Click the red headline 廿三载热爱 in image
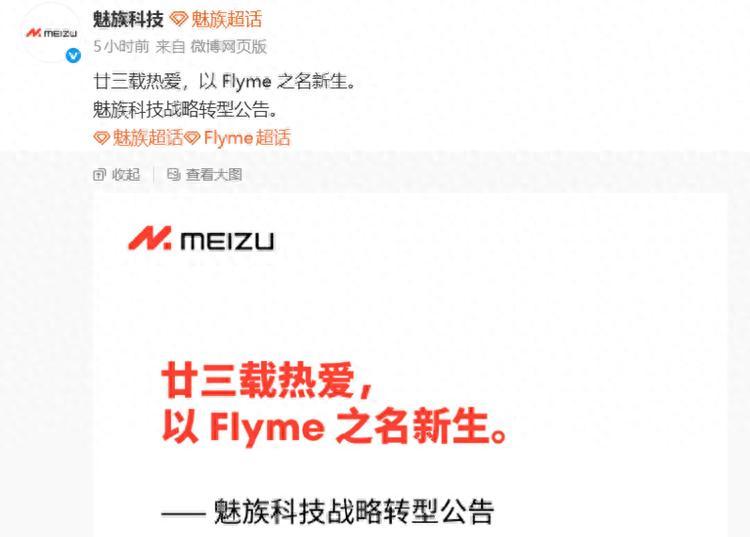 click(268, 380)
